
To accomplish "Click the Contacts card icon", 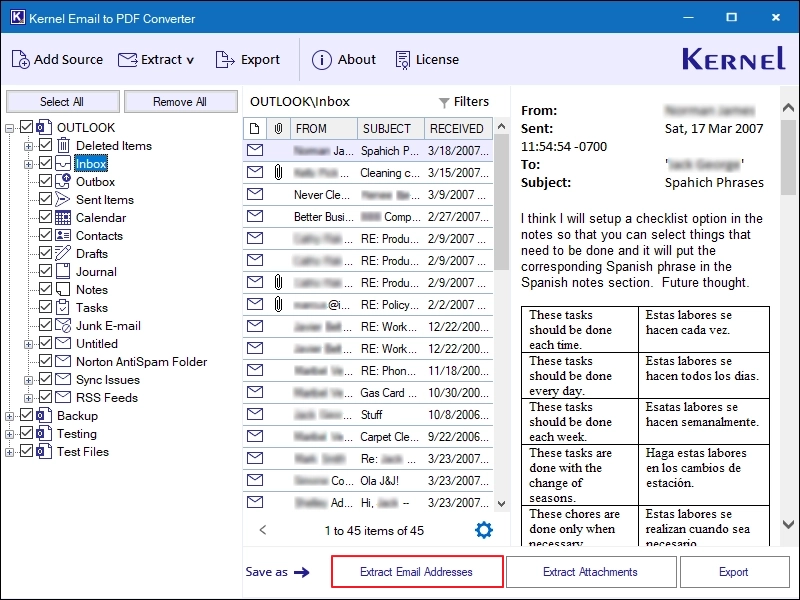I will pos(63,235).
